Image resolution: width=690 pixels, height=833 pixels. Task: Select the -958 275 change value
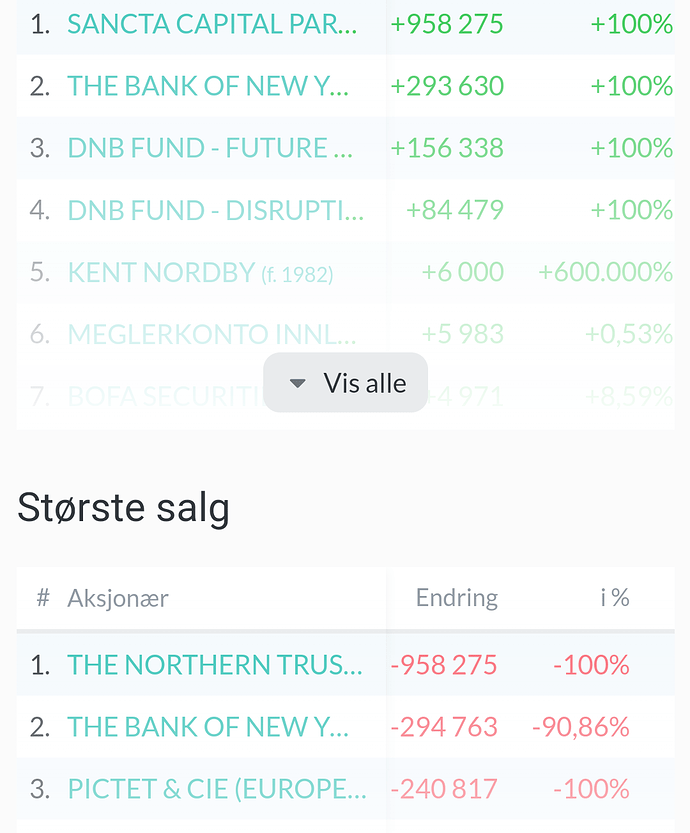(x=444, y=665)
